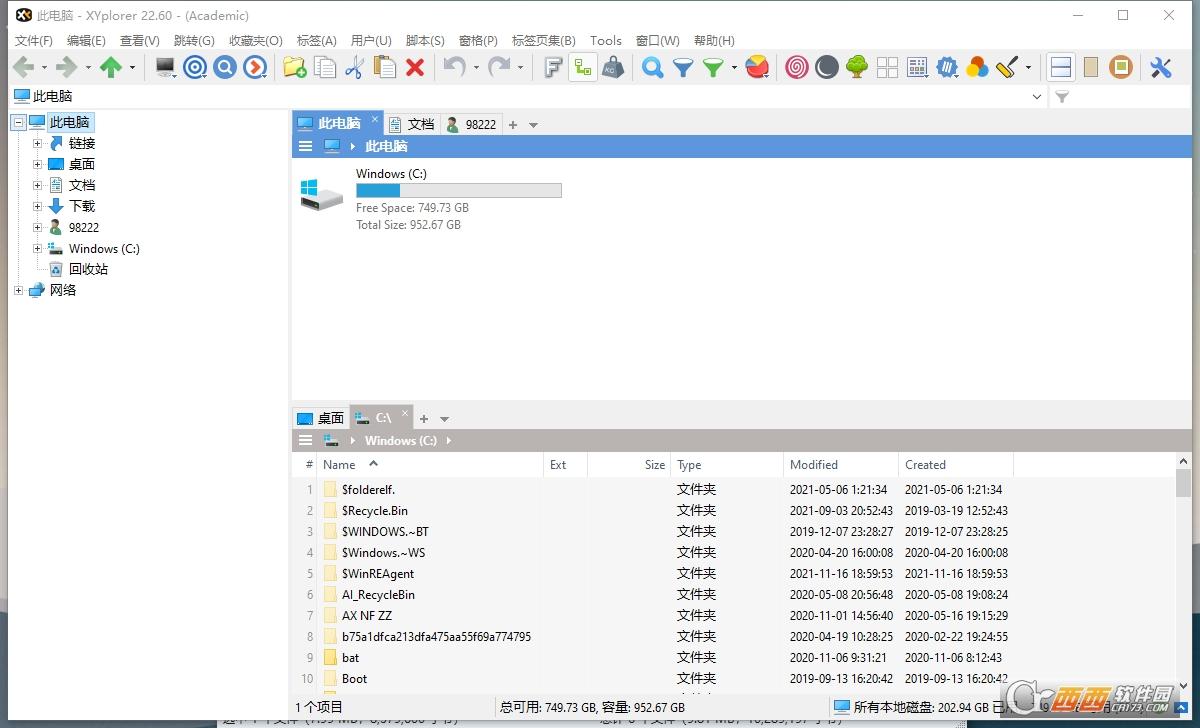The height and width of the screenshot is (728, 1200).
Task: Open tab list dropdown in bottom pane
Action: coord(445,419)
